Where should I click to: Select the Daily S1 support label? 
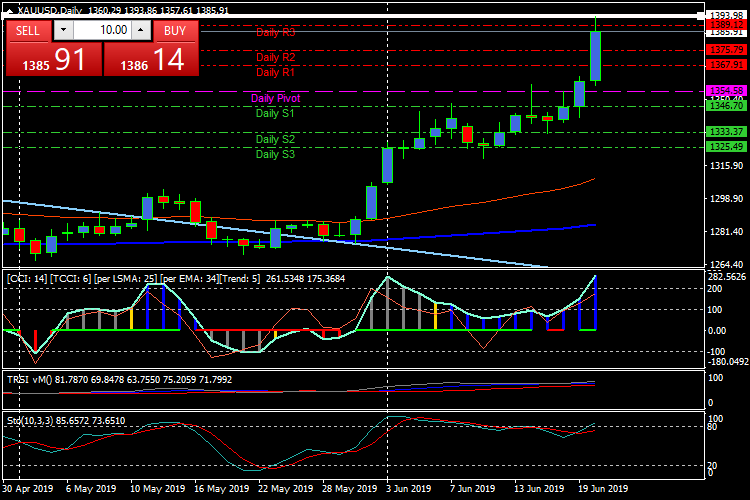pos(275,113)
